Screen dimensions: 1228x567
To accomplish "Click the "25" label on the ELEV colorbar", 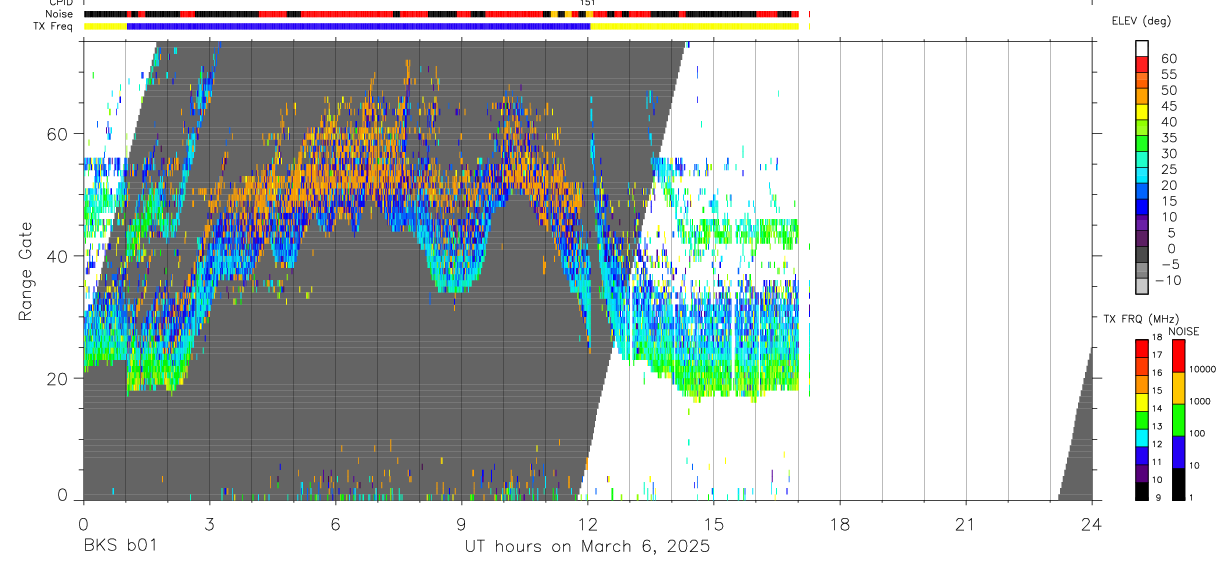I will click(1168, 170).
